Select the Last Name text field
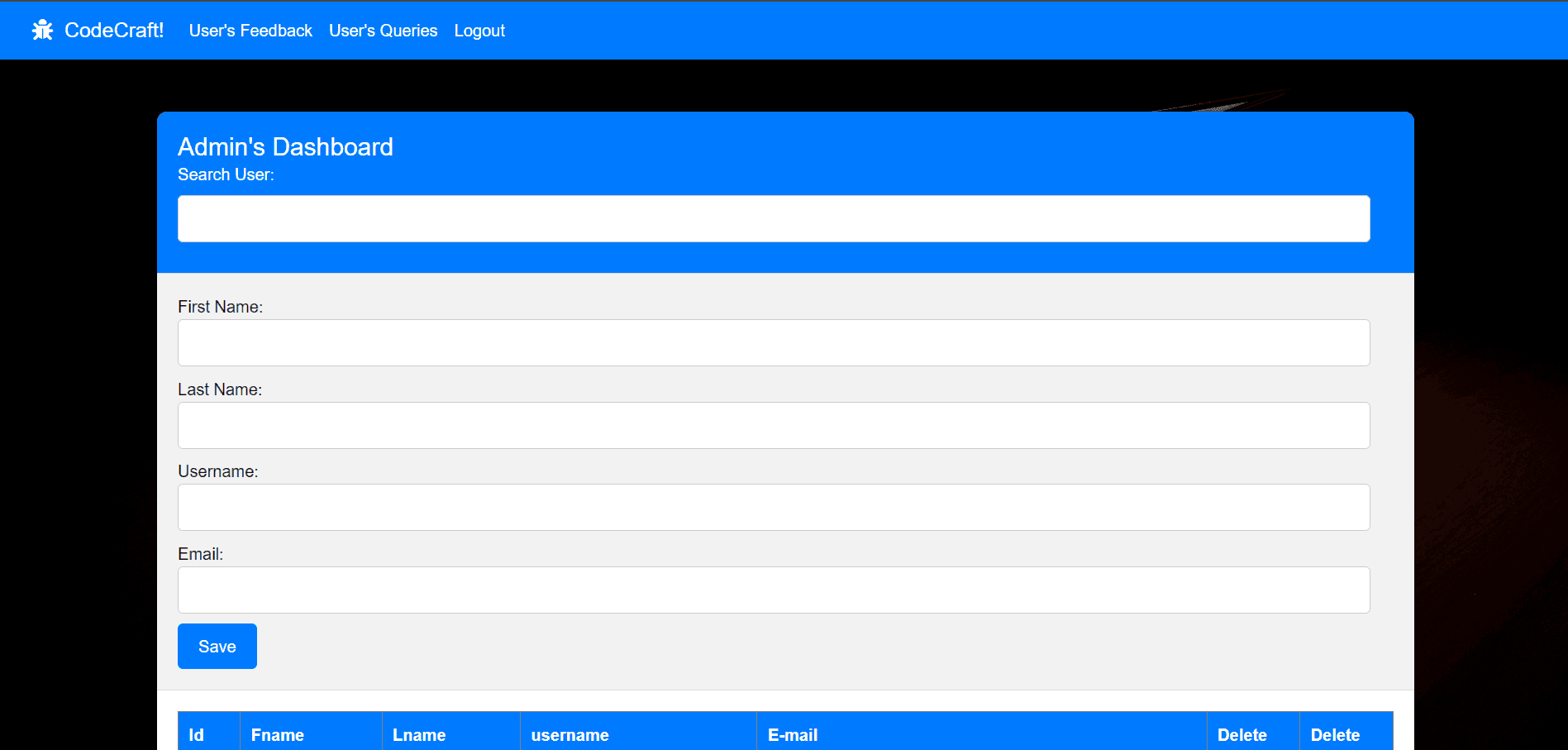This screenshot has width=1568, height=750. coord(774,426)
